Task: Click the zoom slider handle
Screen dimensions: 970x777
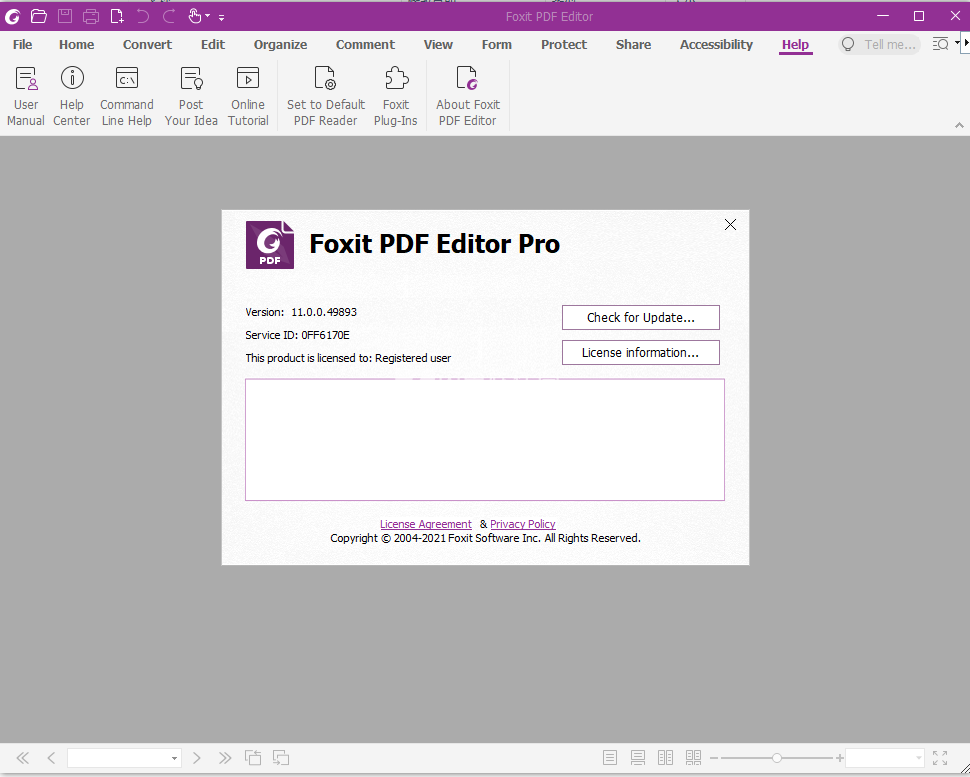Action: [x=777, y=758]
